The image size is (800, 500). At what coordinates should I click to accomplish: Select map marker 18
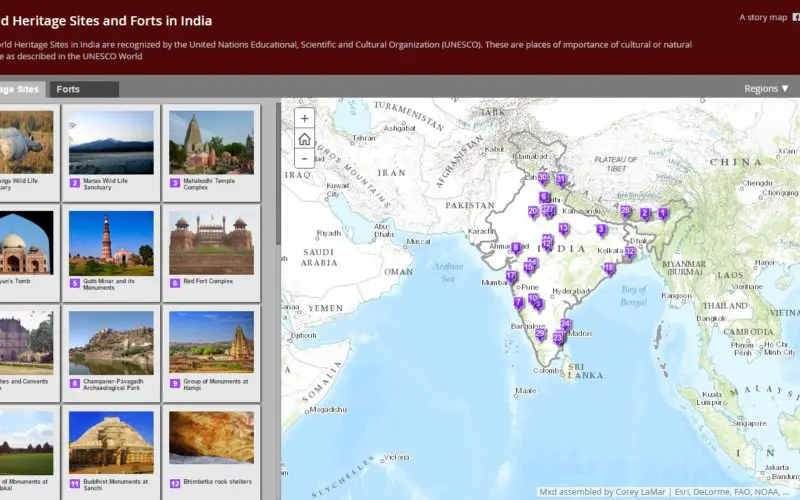[x=609, y=268]
